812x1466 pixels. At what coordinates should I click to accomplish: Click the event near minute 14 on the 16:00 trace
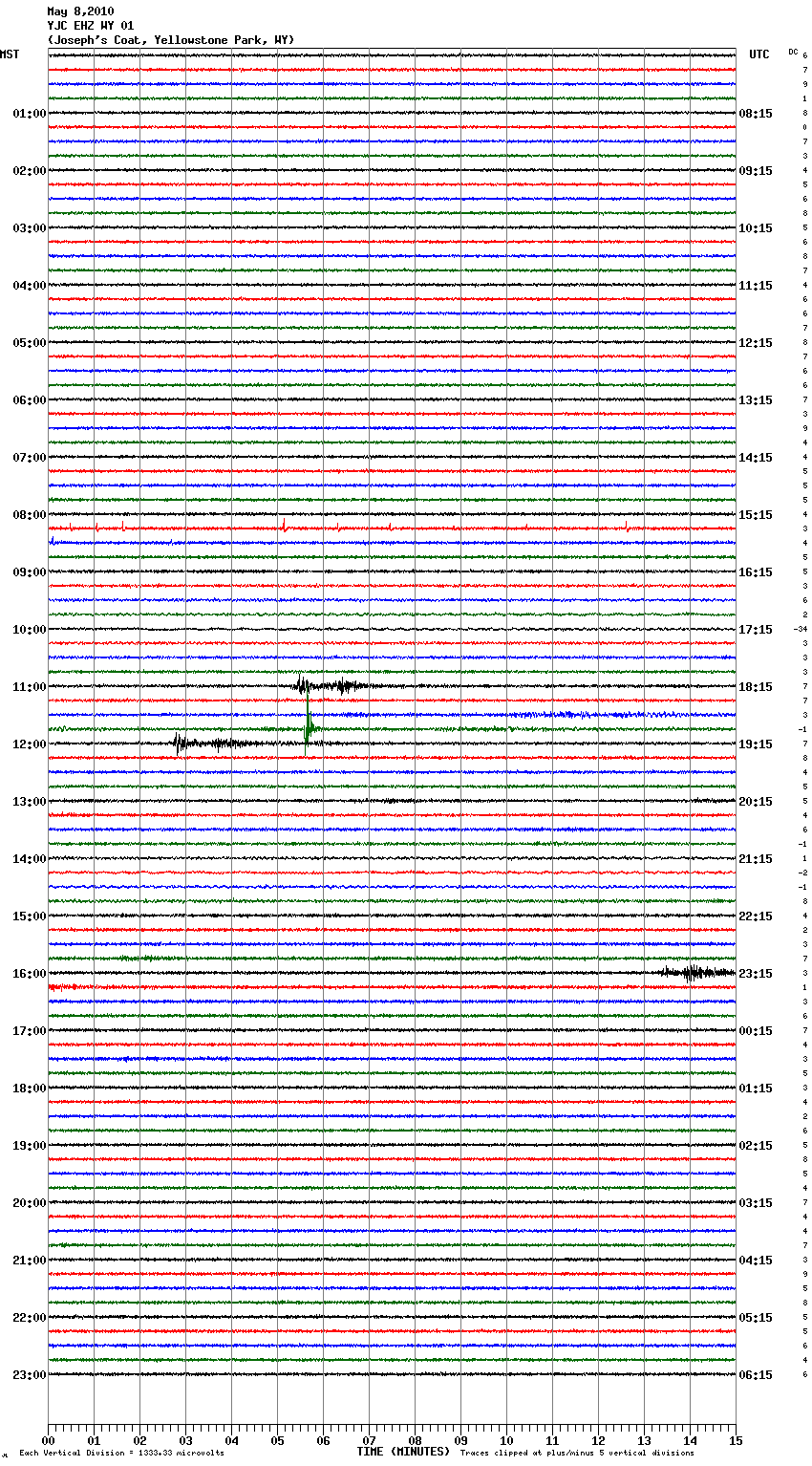point(697,973)
